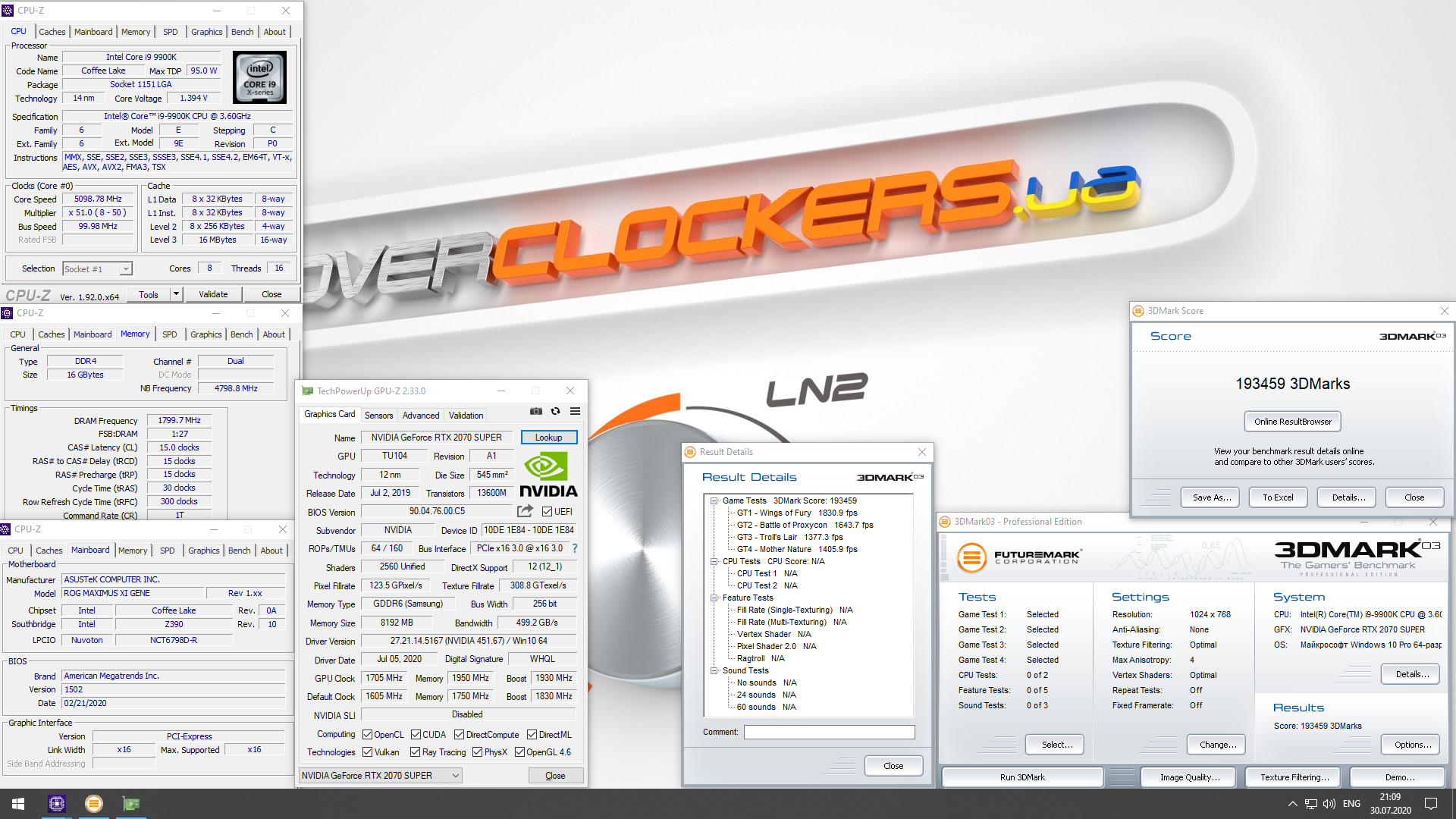
Task: Click the Online ResultBrowser button
Action: [x=1293, y=422]
